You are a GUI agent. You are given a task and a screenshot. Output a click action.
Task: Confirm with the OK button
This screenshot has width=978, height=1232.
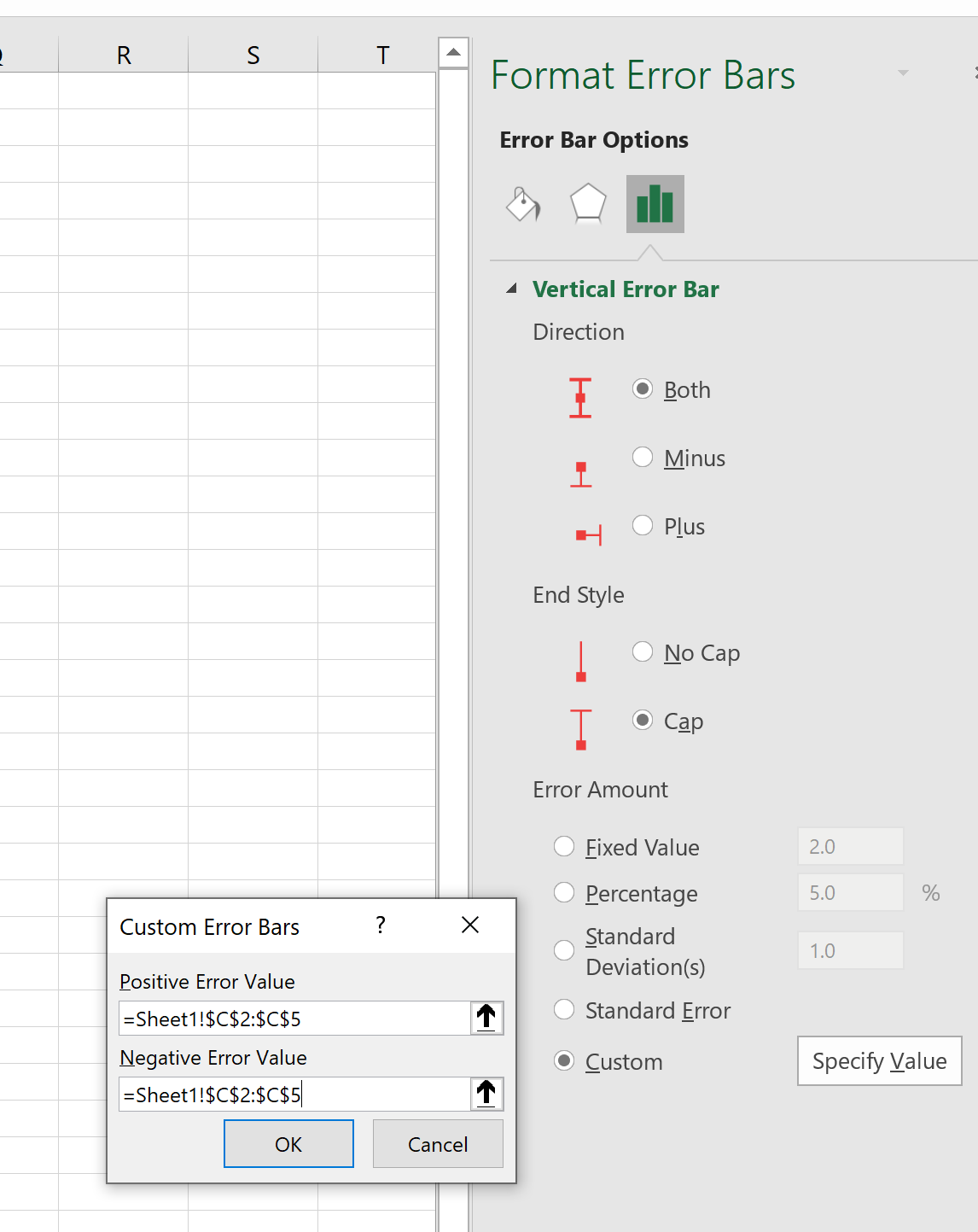point(288,1144)
